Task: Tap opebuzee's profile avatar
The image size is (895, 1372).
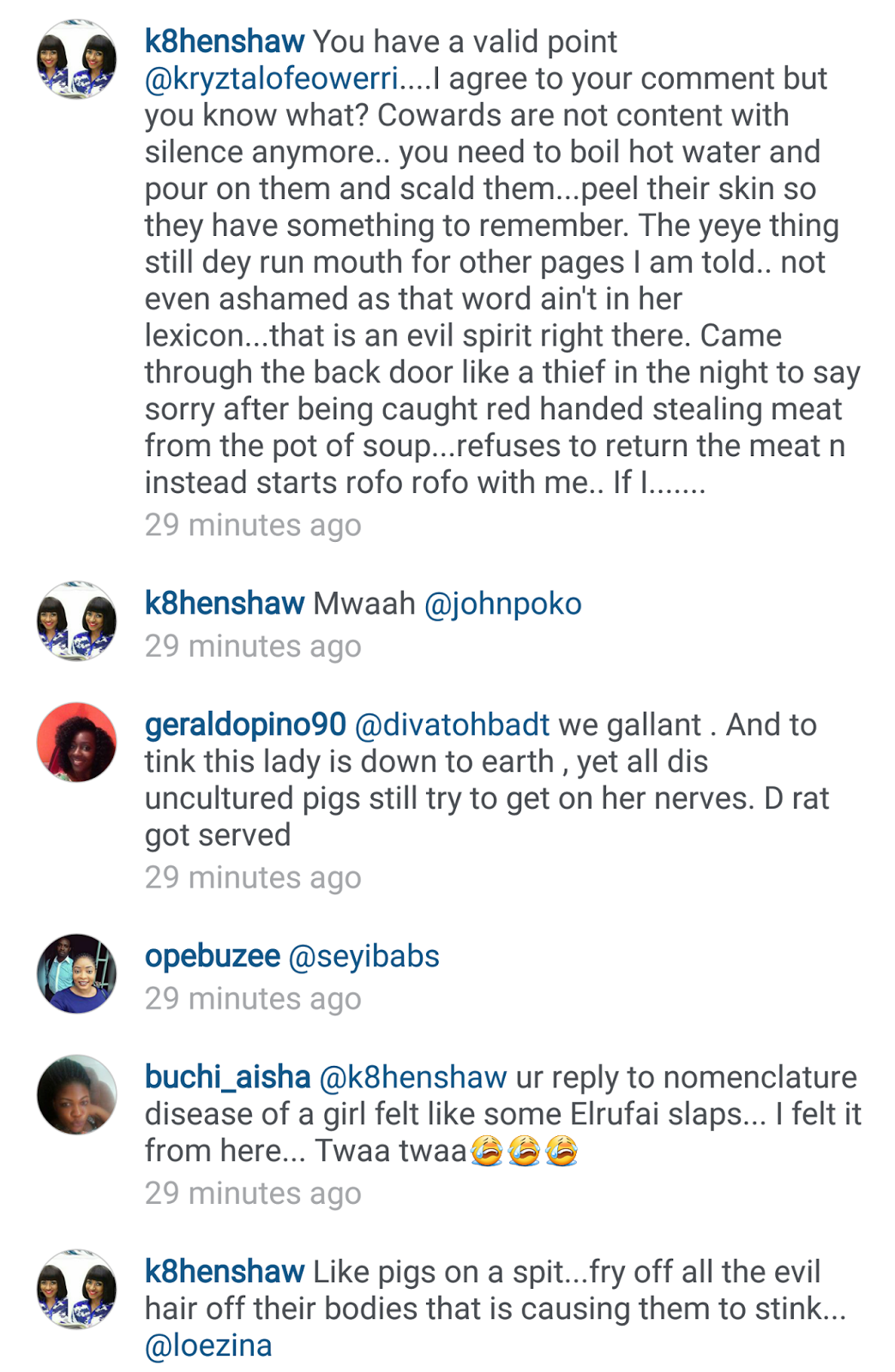Action: point(76,973)
